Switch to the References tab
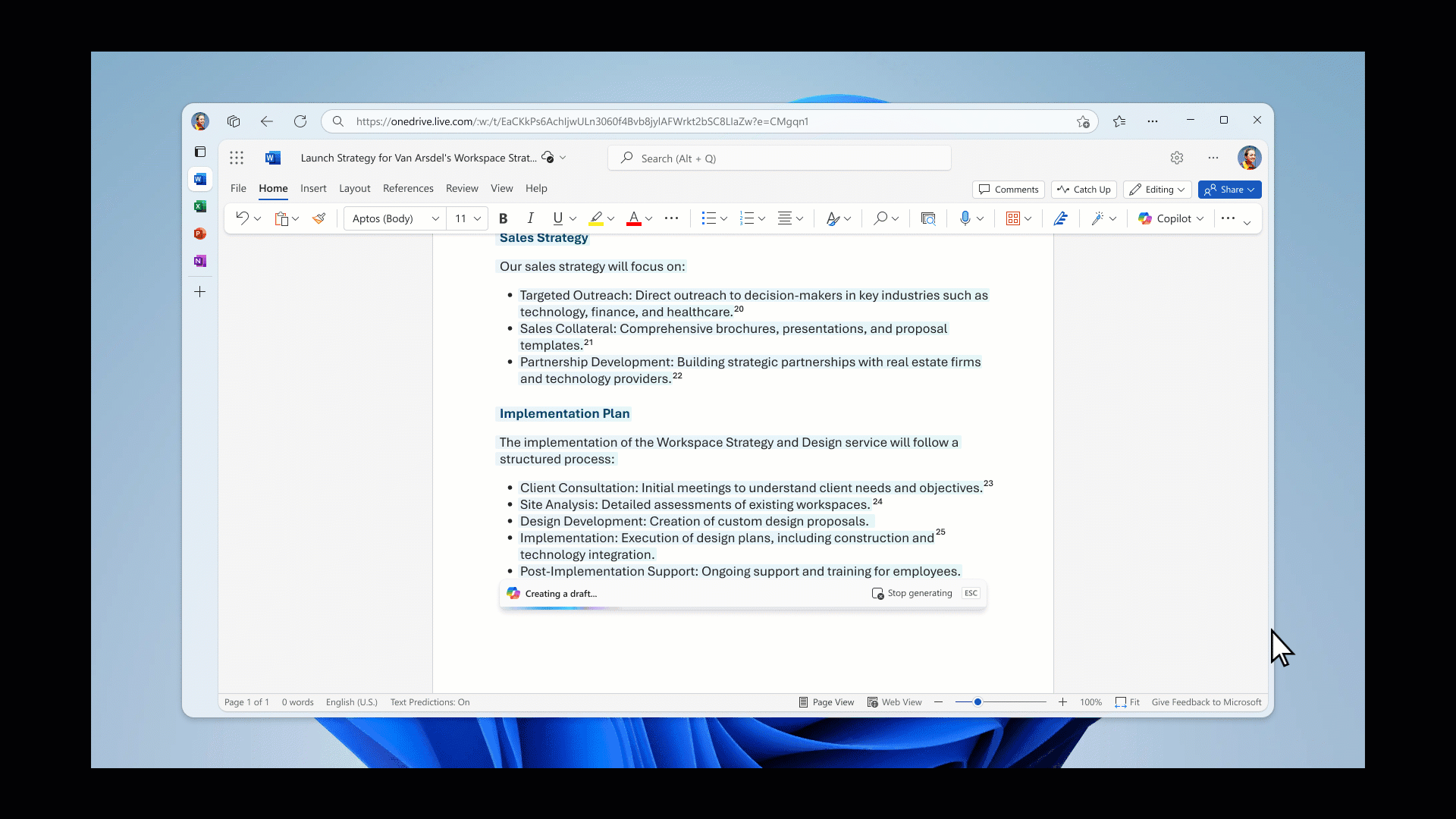Screen dimensions: 1456x819 tap(408, 188)
